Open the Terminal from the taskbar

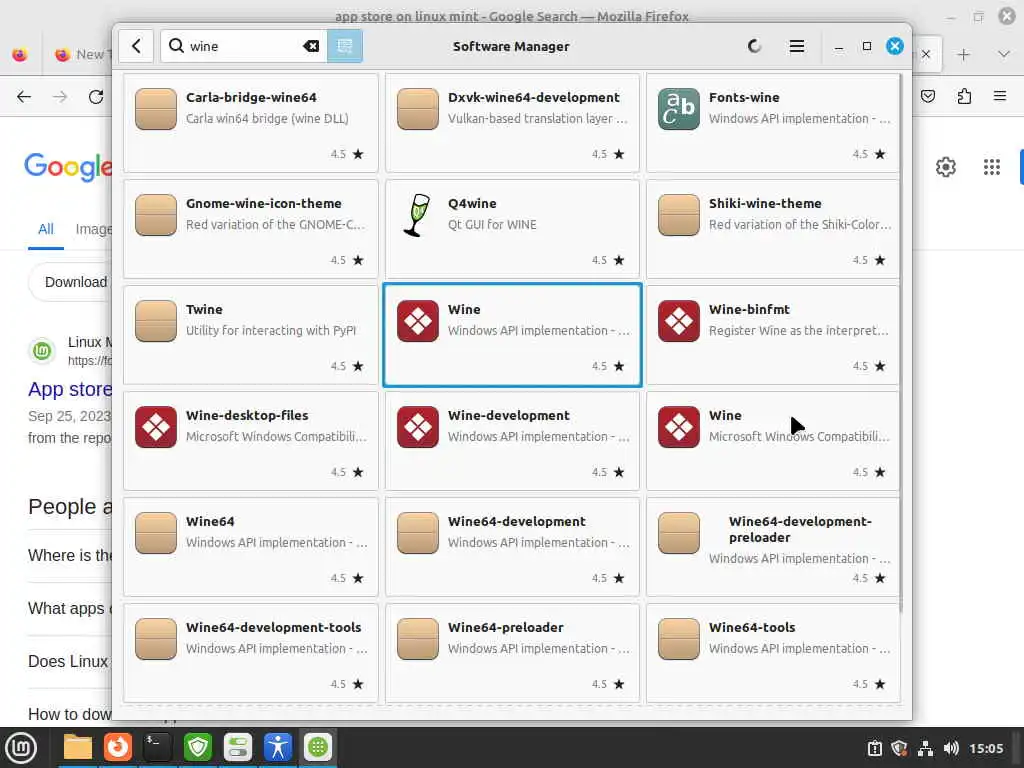(157, 747)
